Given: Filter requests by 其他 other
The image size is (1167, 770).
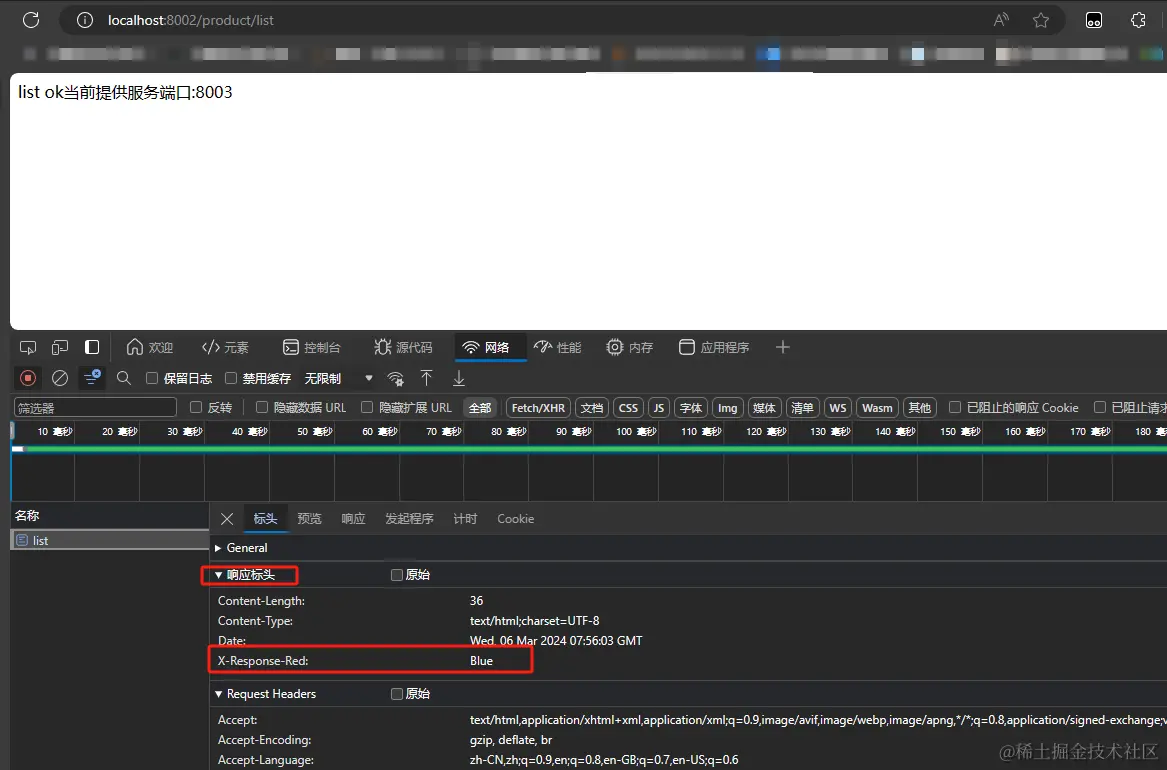Looking at the screenshot, I should tap(919, 408).
